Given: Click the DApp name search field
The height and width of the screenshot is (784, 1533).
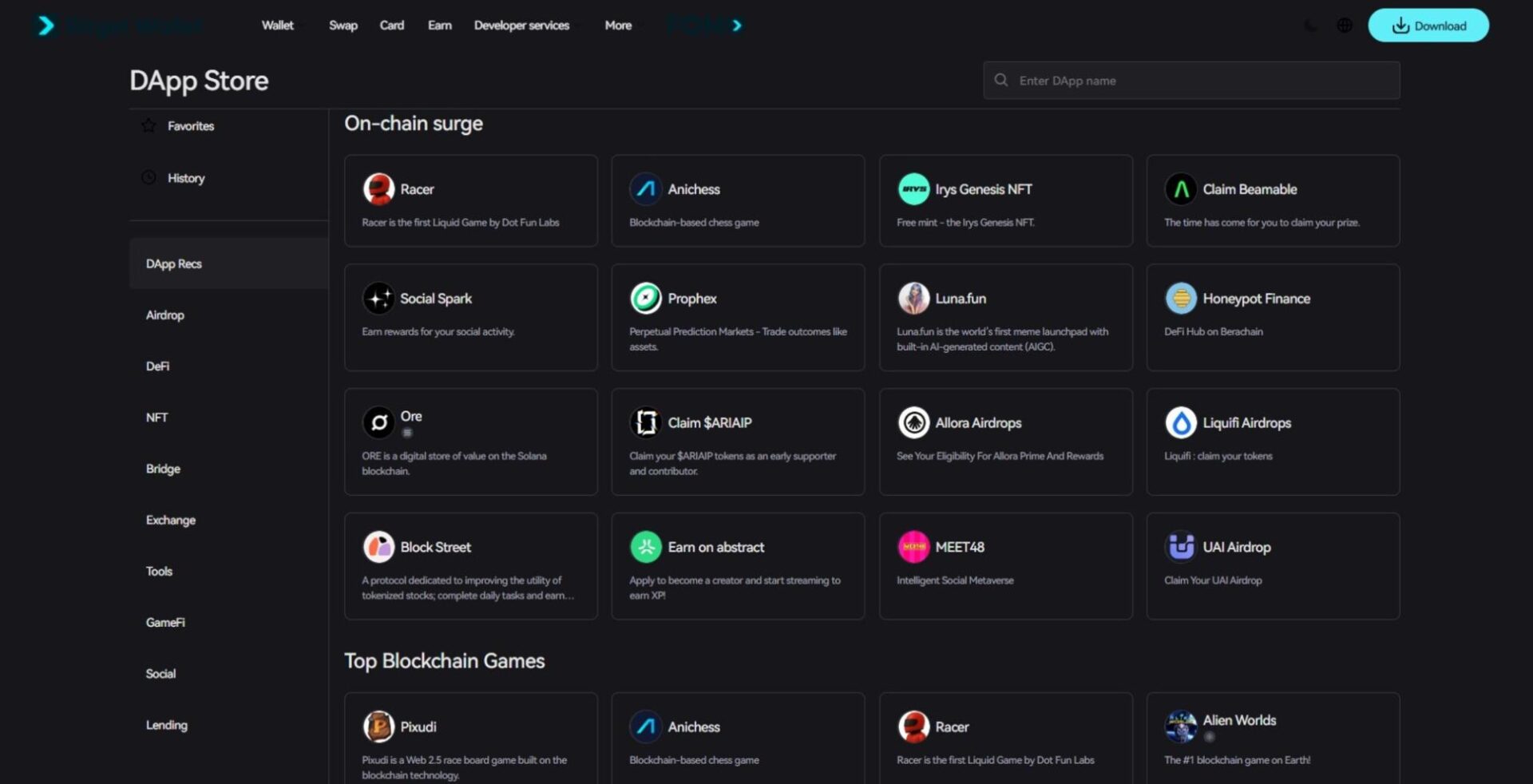Looking at the screenshot, I should coord(1190,80).
